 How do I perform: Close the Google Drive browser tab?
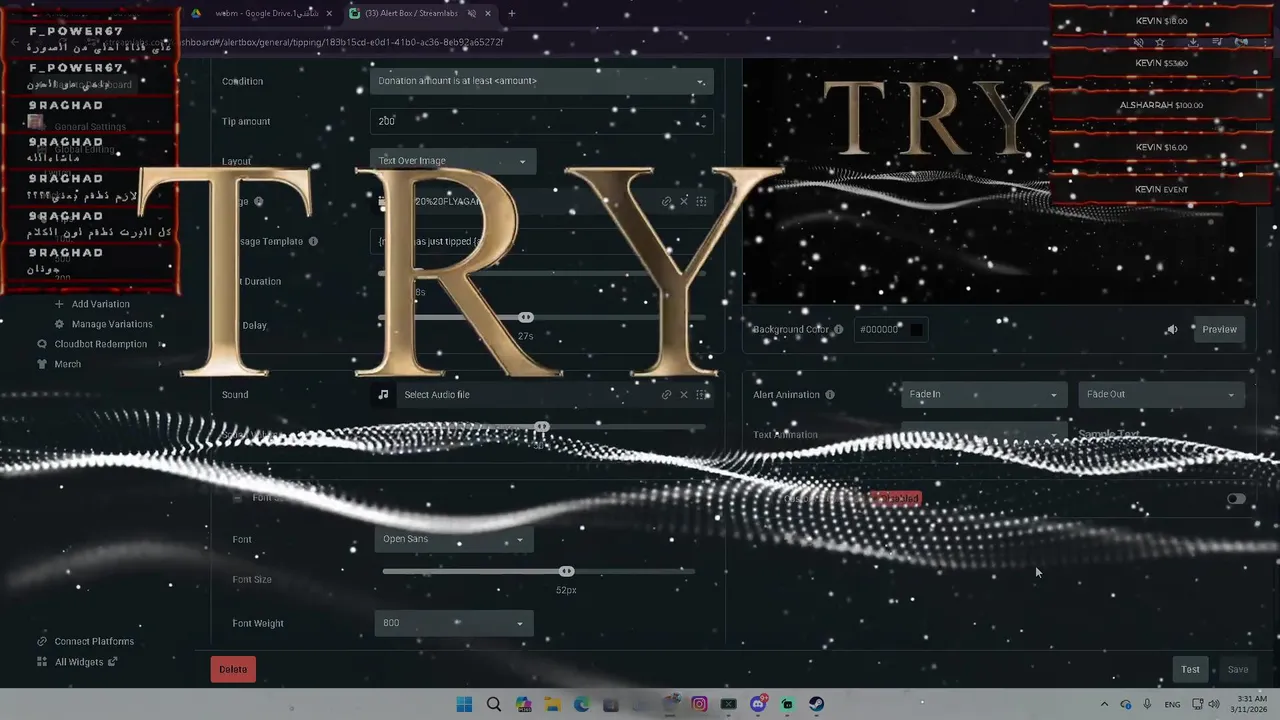coord(329,14)
